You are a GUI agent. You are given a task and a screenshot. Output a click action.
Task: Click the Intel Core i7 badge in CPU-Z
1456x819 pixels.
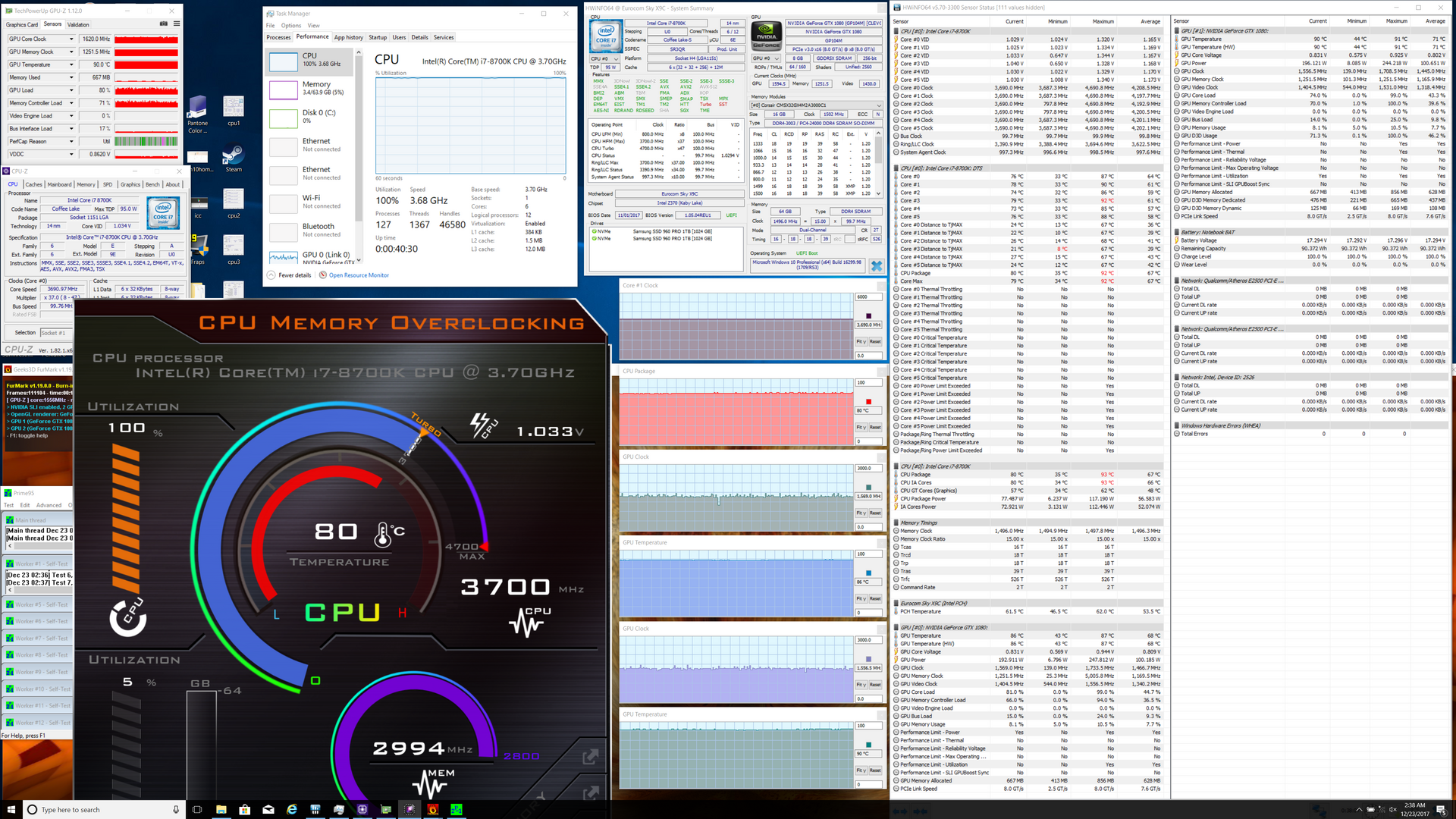[x=163, y=212]
